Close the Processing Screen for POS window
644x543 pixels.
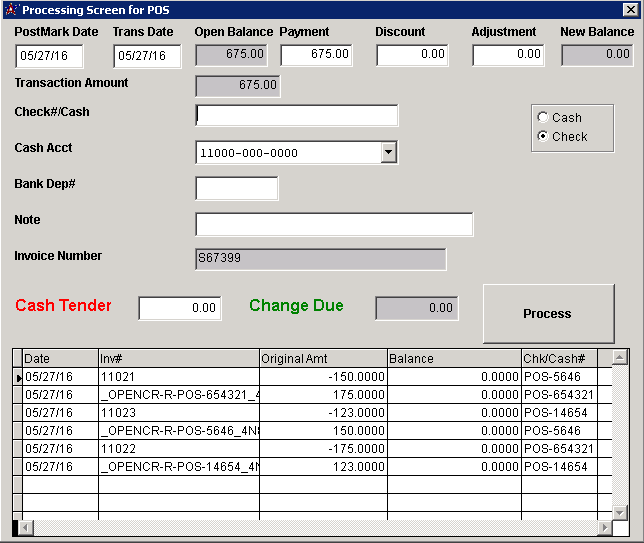pyautogui.click(x=630, y=10)
